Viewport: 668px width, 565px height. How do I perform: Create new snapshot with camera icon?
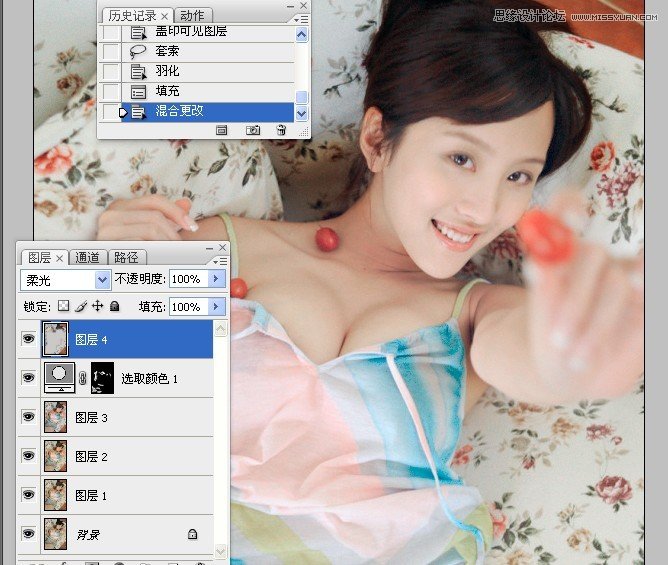pyautogui.click(x=253, y=130)
